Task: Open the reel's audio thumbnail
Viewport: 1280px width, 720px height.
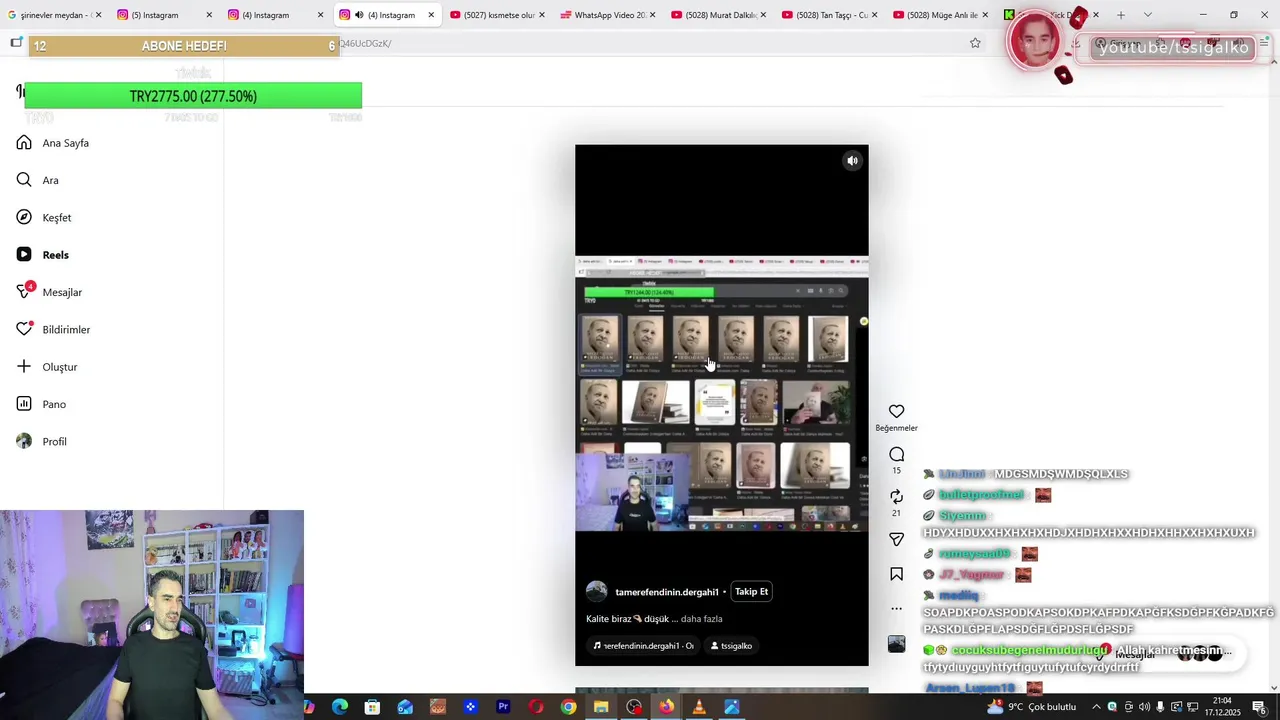Action: pyautogui.click(x=897, y=644)
